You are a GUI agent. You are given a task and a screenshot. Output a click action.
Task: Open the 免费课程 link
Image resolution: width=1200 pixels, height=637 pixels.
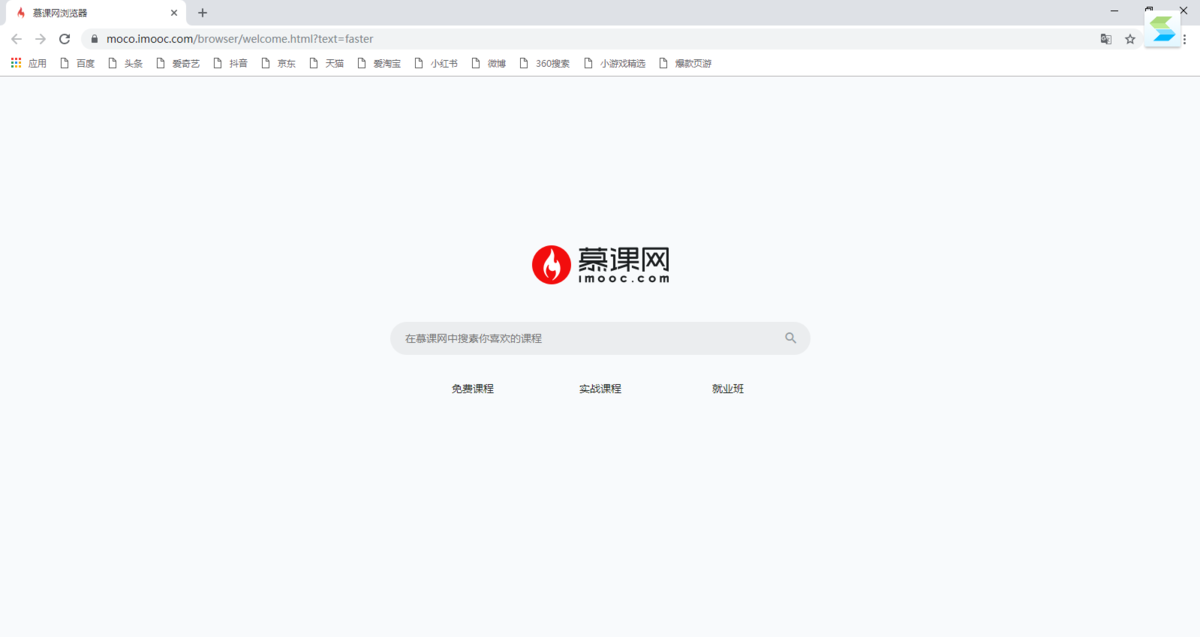(x=473, y=388)
